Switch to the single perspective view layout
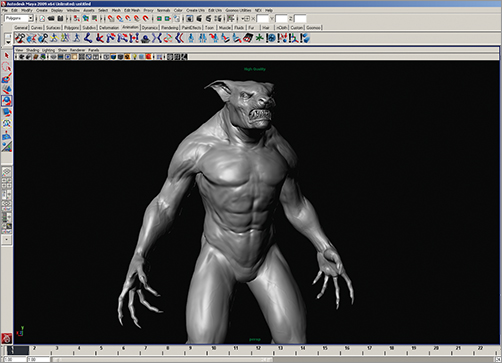502x363 pixels. click(x=7, y=172)
